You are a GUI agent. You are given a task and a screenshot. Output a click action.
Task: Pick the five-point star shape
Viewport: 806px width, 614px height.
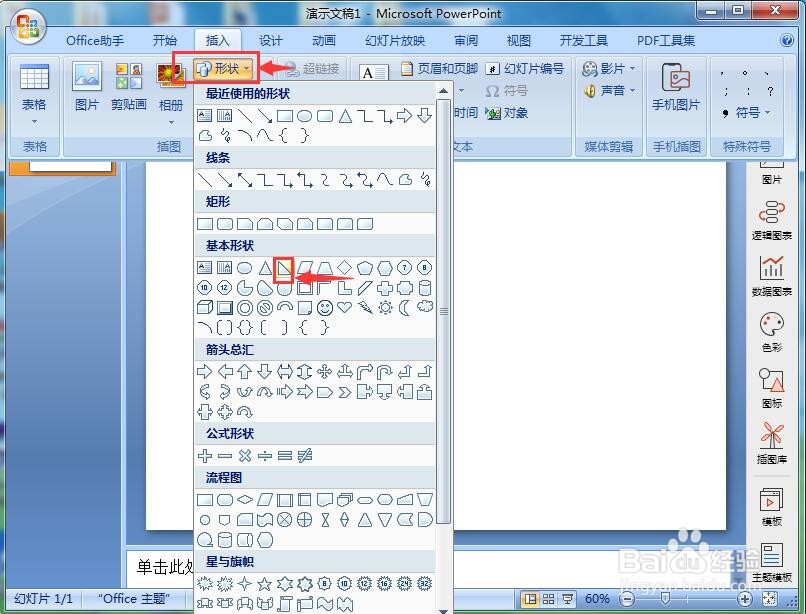[x=264, y=584]
